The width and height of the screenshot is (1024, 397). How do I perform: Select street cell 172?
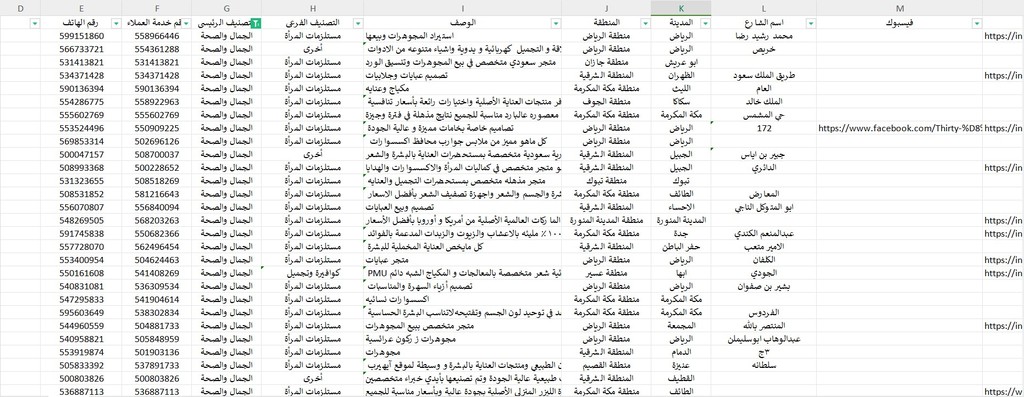click(x=764, y=128)
